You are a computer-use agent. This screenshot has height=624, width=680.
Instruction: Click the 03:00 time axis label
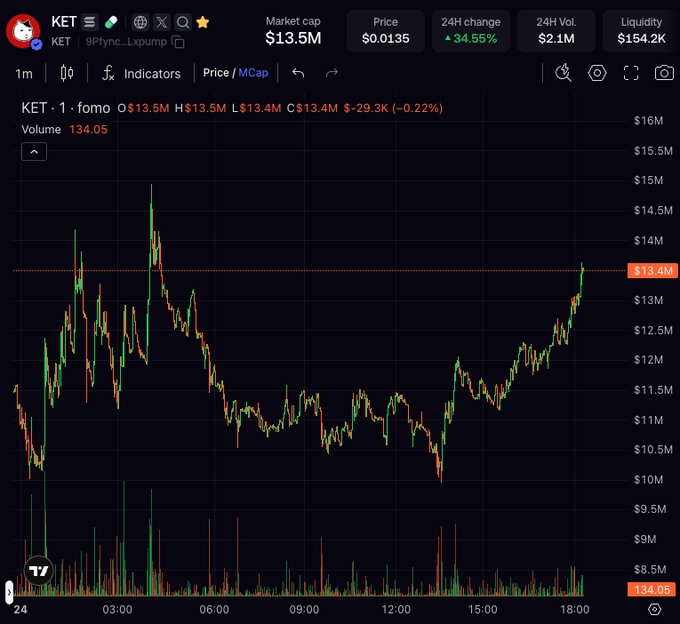[117, 609]
